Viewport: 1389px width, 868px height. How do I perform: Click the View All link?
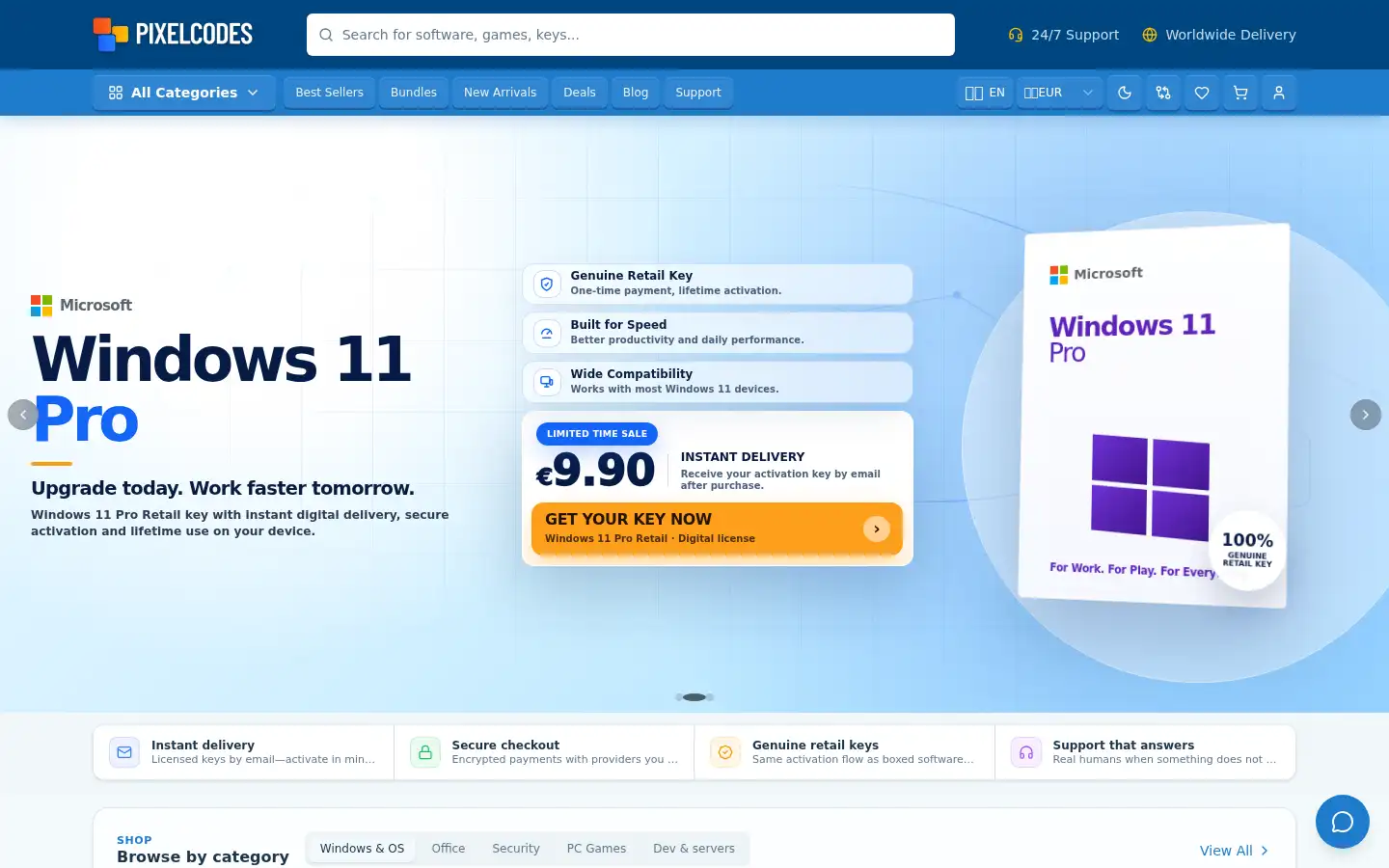(x=1234, y=851)
